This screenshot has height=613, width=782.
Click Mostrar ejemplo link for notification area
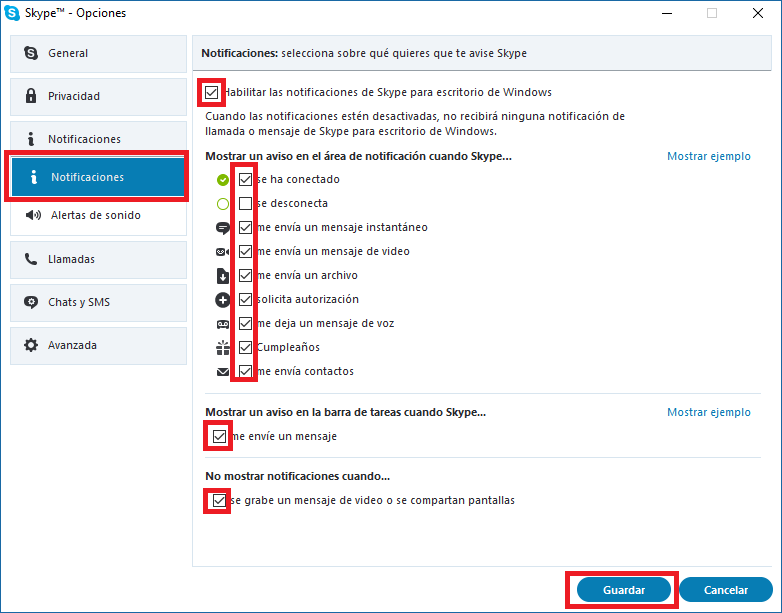pos(709,156)
